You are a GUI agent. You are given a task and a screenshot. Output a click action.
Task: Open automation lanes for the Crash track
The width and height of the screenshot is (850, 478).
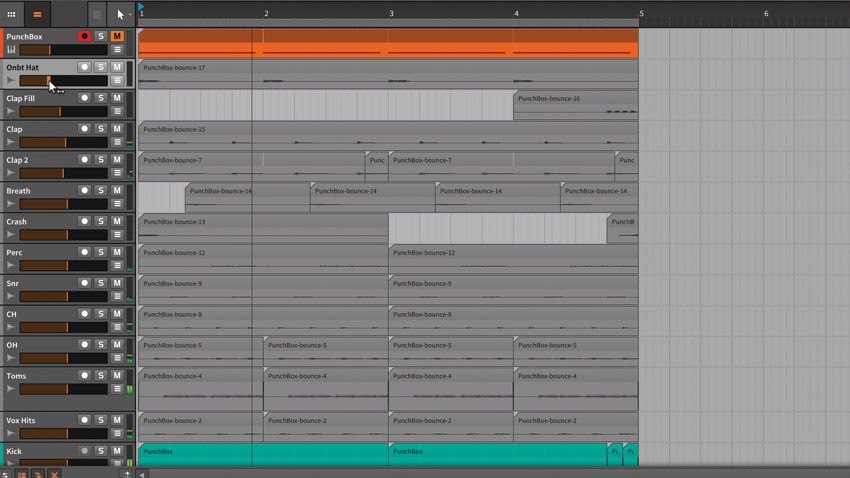click(x=117, y=235)
